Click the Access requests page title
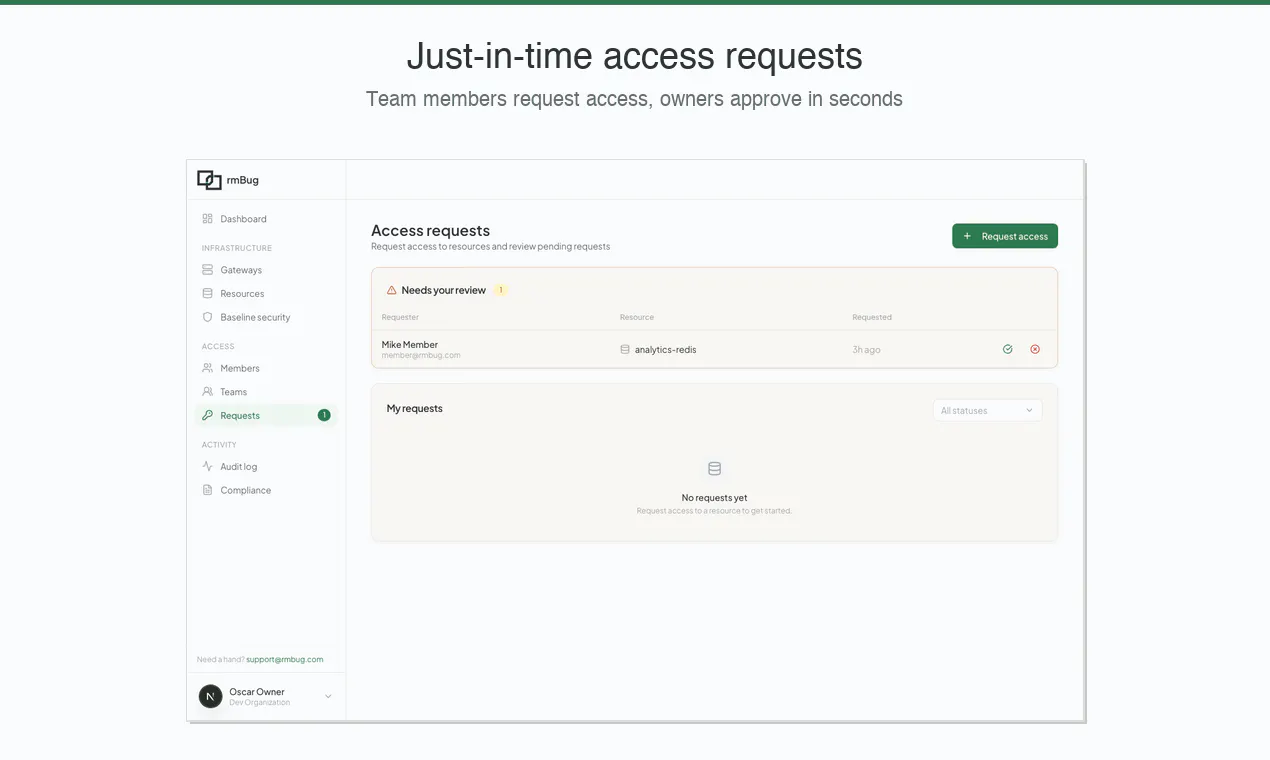The width and height of the screenshot is (1270, 760). point(431,230)
